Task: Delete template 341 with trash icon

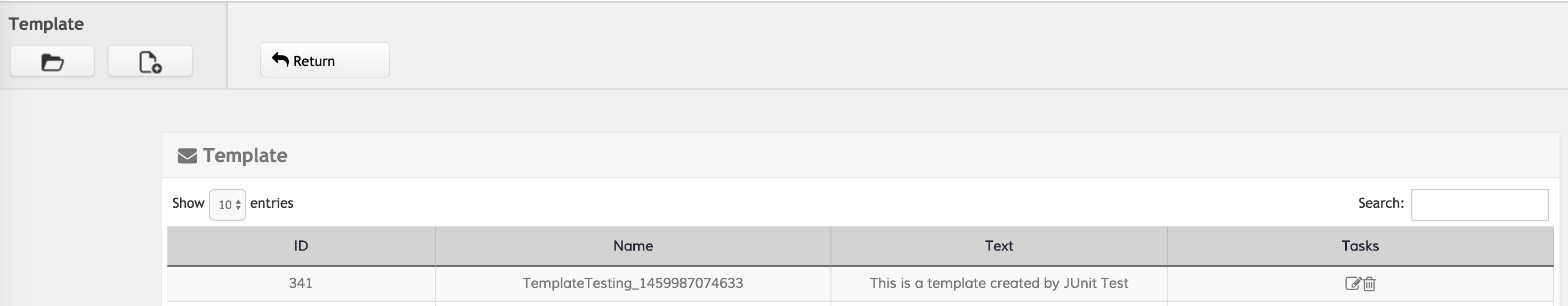Action: click(1369, 284)
